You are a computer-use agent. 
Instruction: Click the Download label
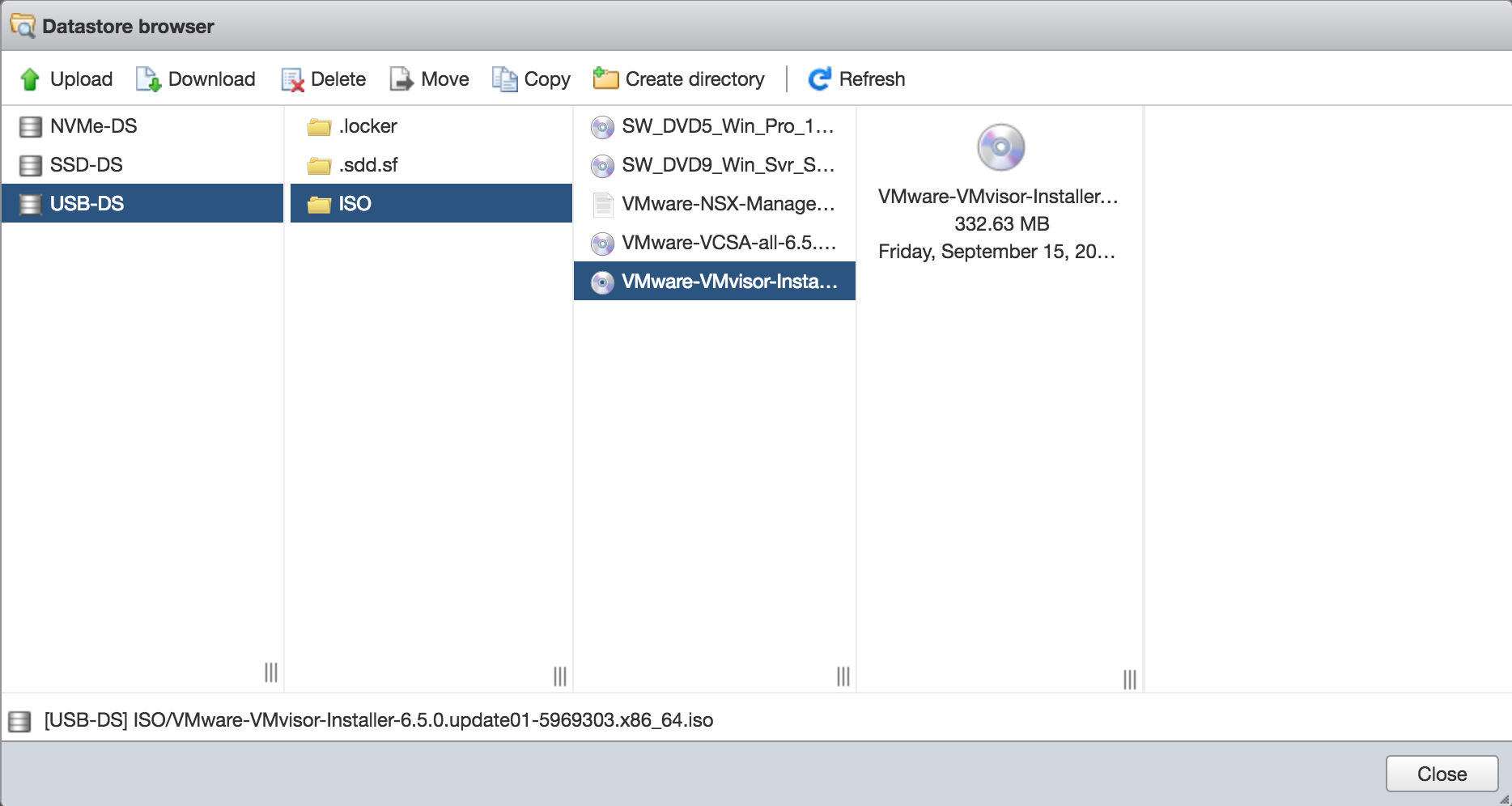coord(212,79)
